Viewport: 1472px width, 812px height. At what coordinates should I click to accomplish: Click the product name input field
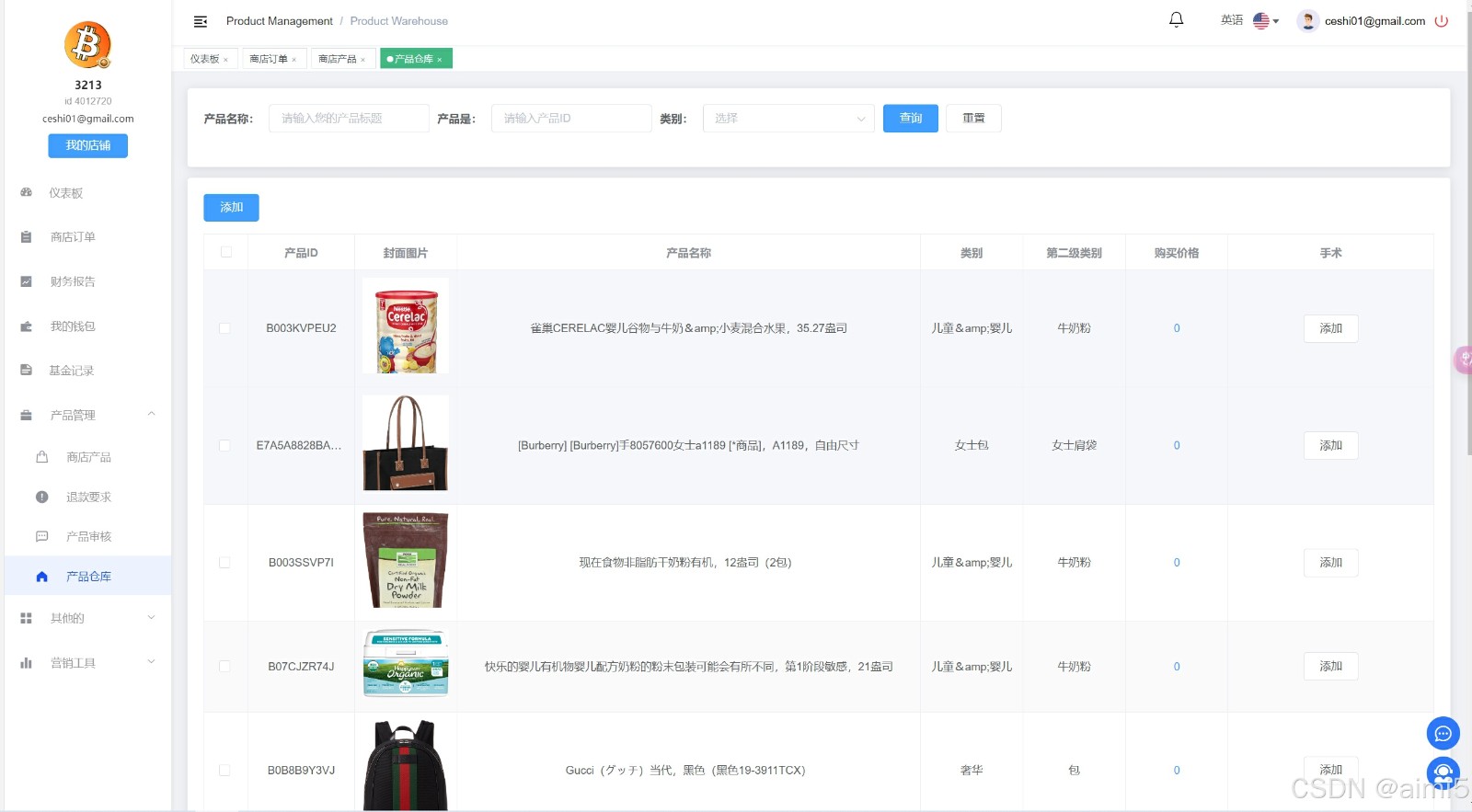click(x=349, y=119)
